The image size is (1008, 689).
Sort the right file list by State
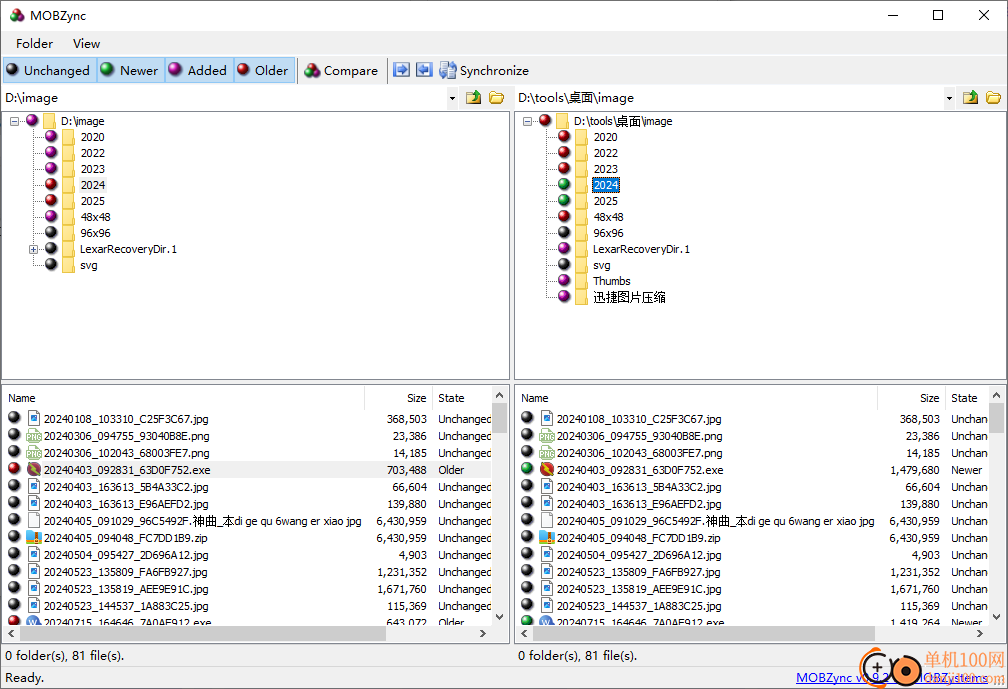pyautogui.click(x=967, y=398)
